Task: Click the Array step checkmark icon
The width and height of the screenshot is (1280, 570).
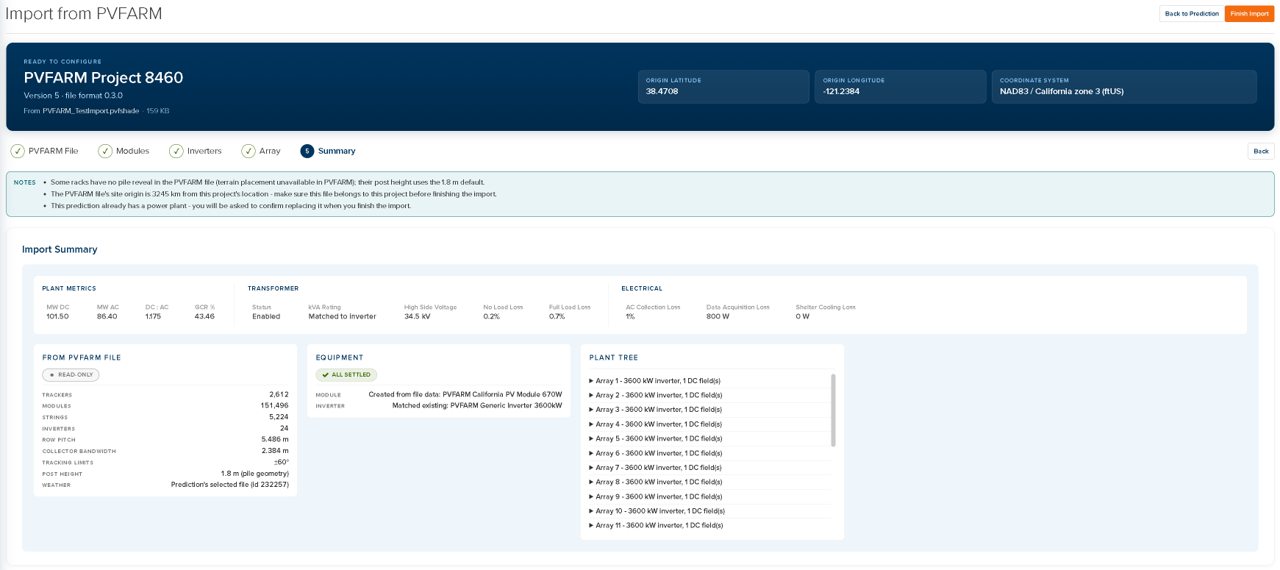Action: coord(248,151)
